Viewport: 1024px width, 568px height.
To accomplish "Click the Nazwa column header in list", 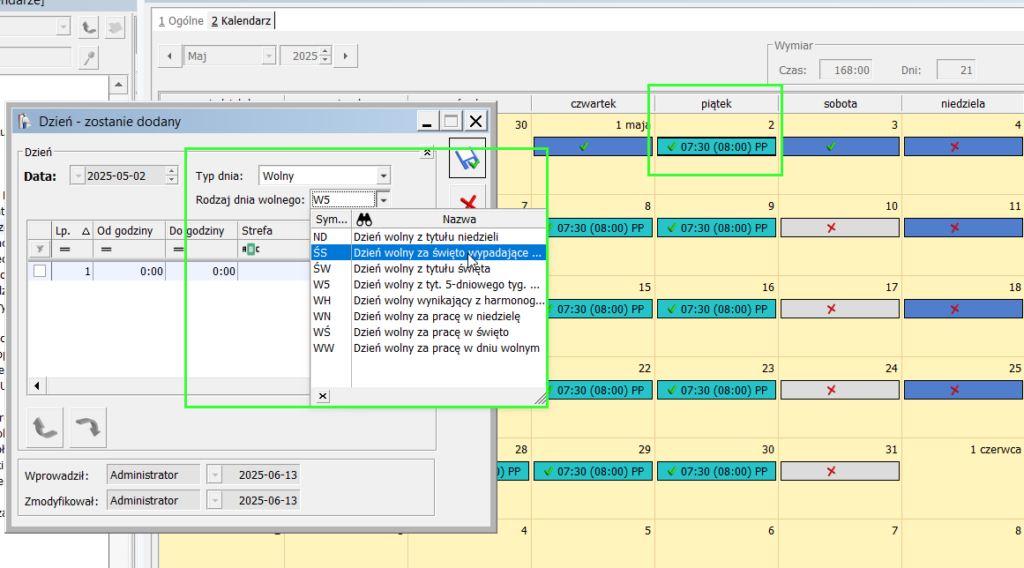I will click(458, 219).
